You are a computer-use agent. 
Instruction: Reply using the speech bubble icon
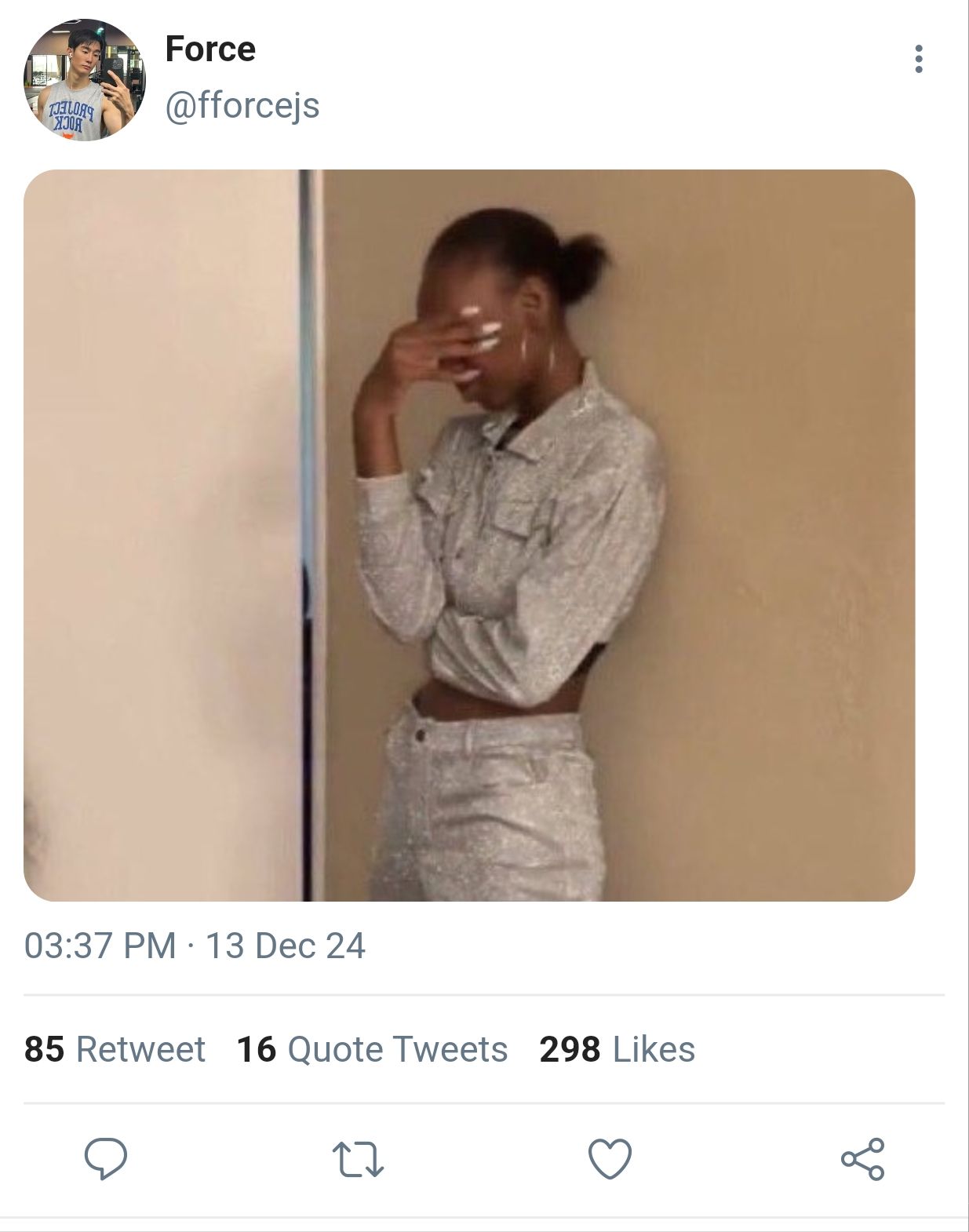[x=106, y=1158]
